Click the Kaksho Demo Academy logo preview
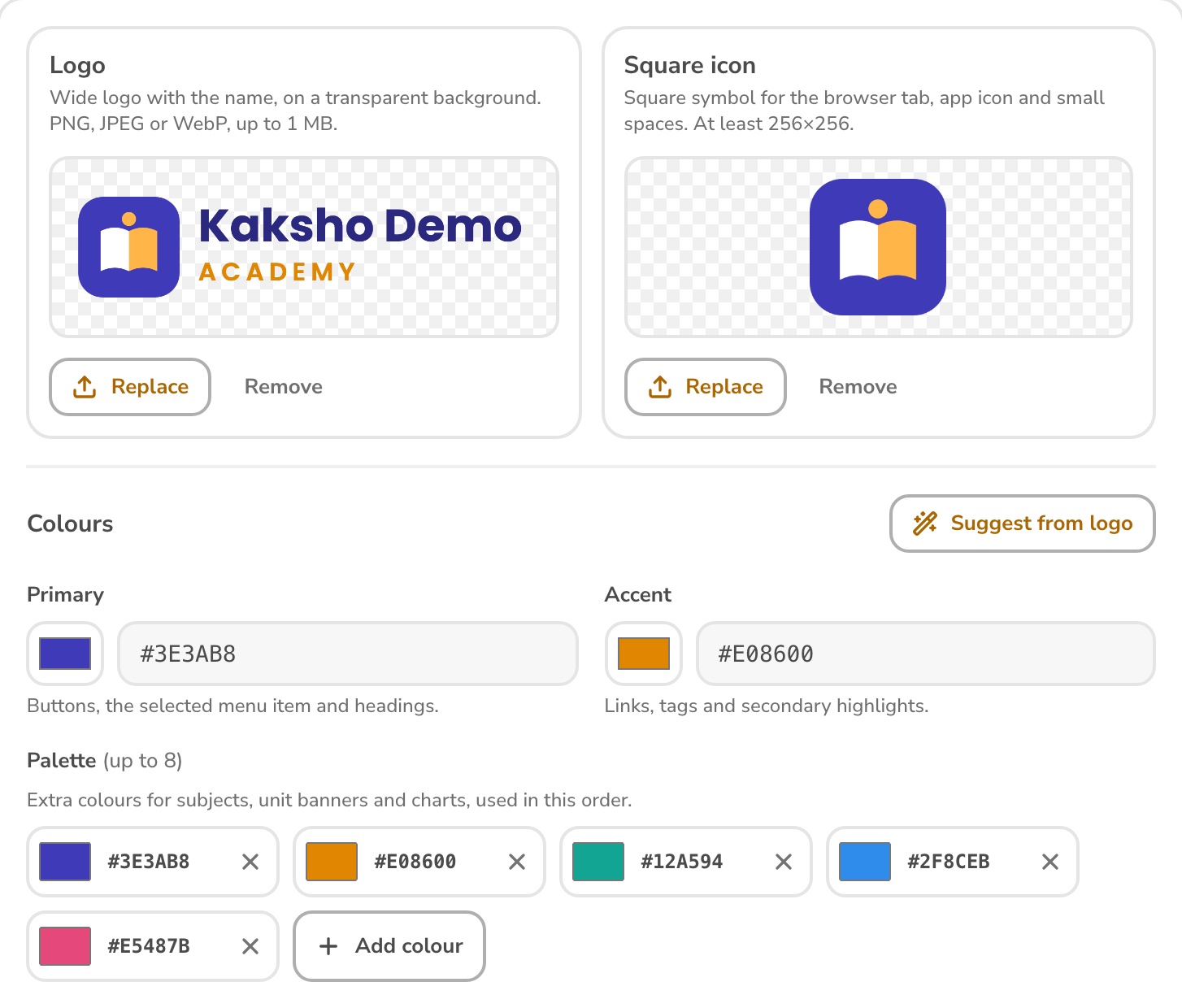The image size is (1182, 1008). point(304,247)
